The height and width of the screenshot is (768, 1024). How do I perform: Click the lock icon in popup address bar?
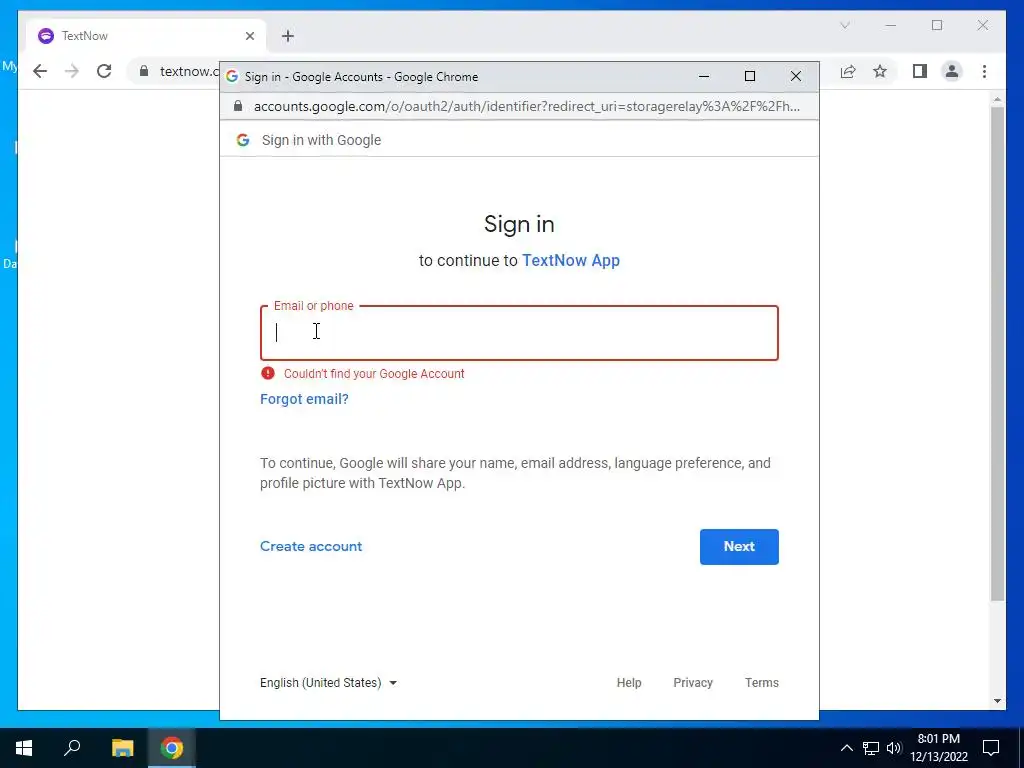point(238,106)
